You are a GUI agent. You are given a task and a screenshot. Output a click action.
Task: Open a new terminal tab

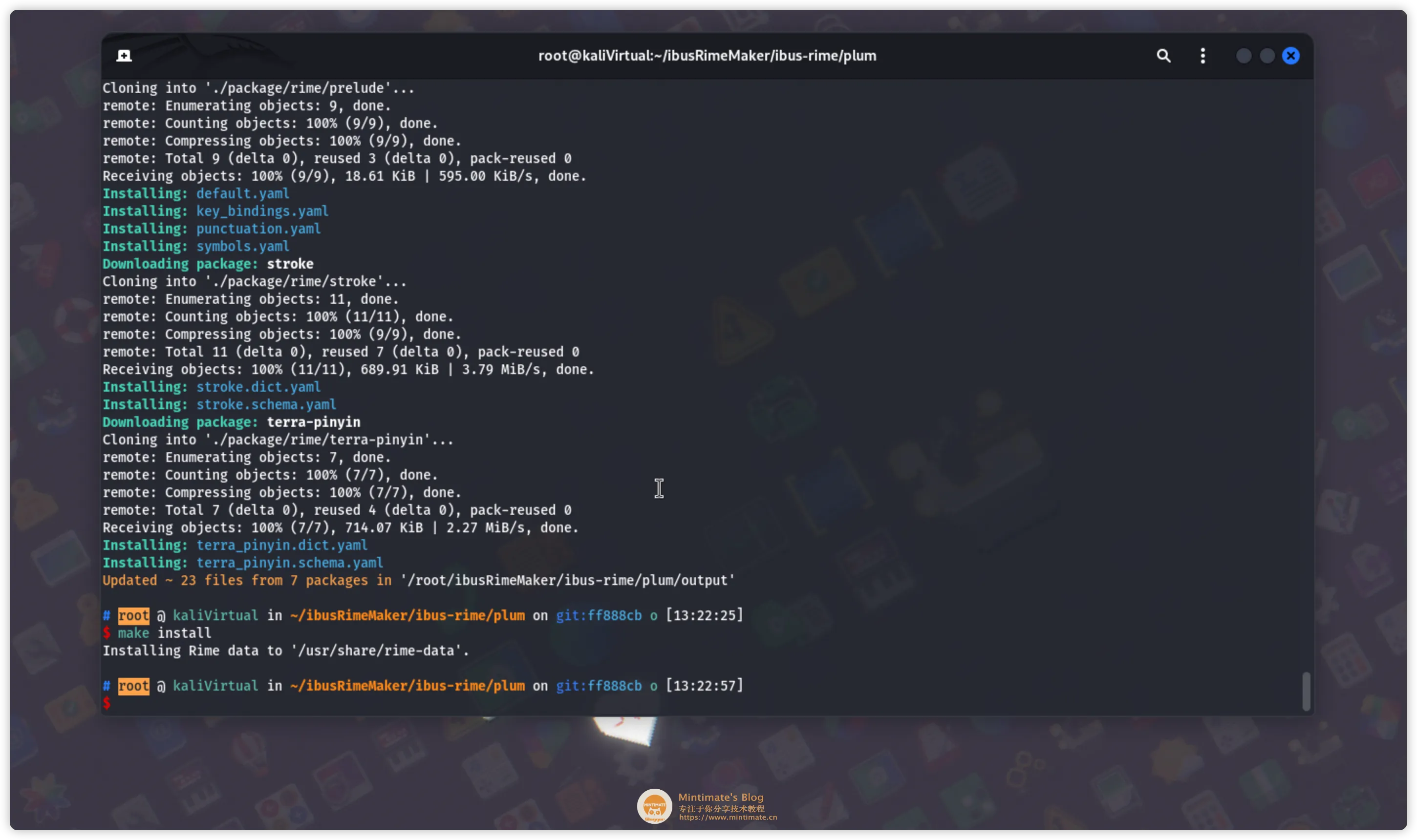tap(124, 56)
